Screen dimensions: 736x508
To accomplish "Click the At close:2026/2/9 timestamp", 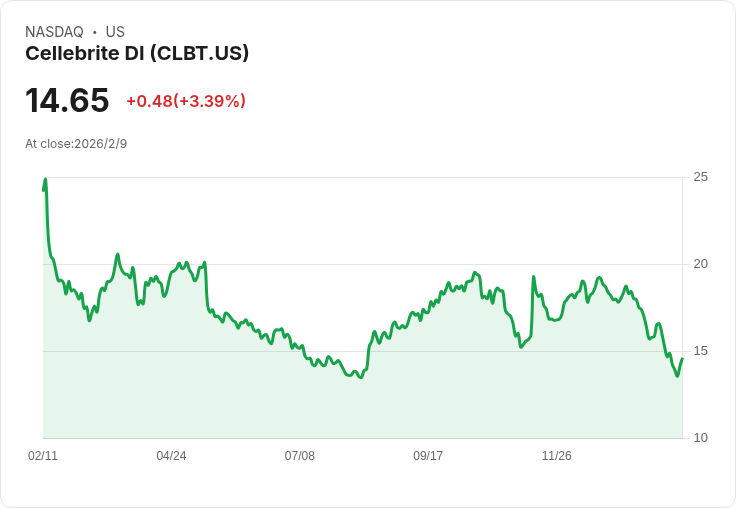I will tap(76, 144).
